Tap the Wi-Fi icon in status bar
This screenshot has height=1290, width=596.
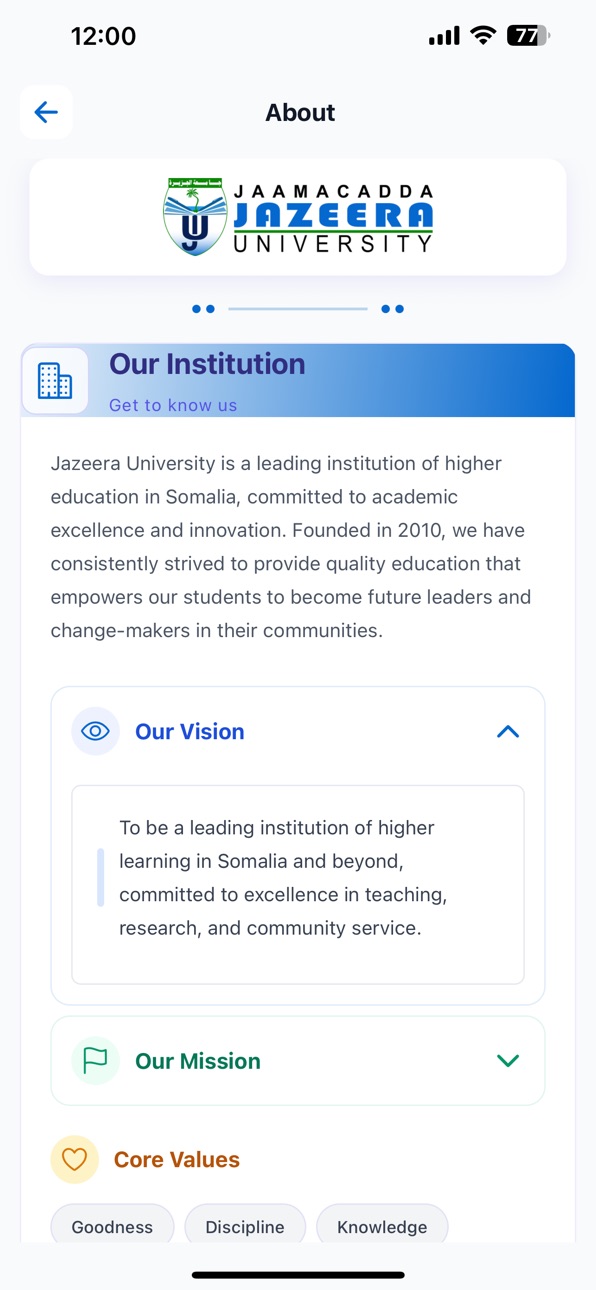click(x=484, y=36)
